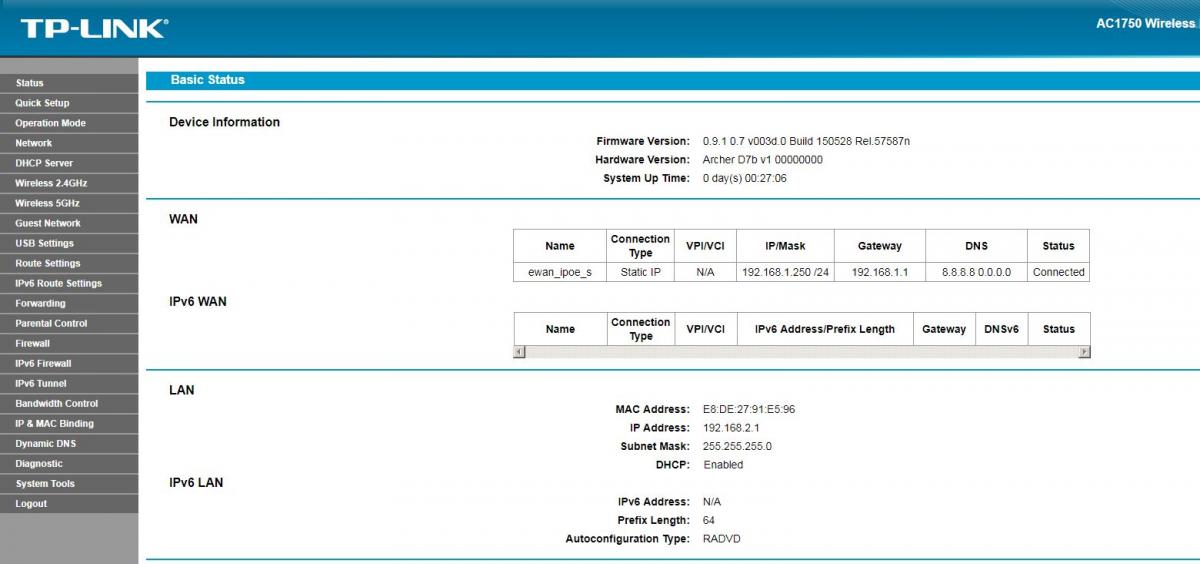The image size is (1200, 564).
Task: Click the IPv6 LAN section heading
Action: click(196, 482)
